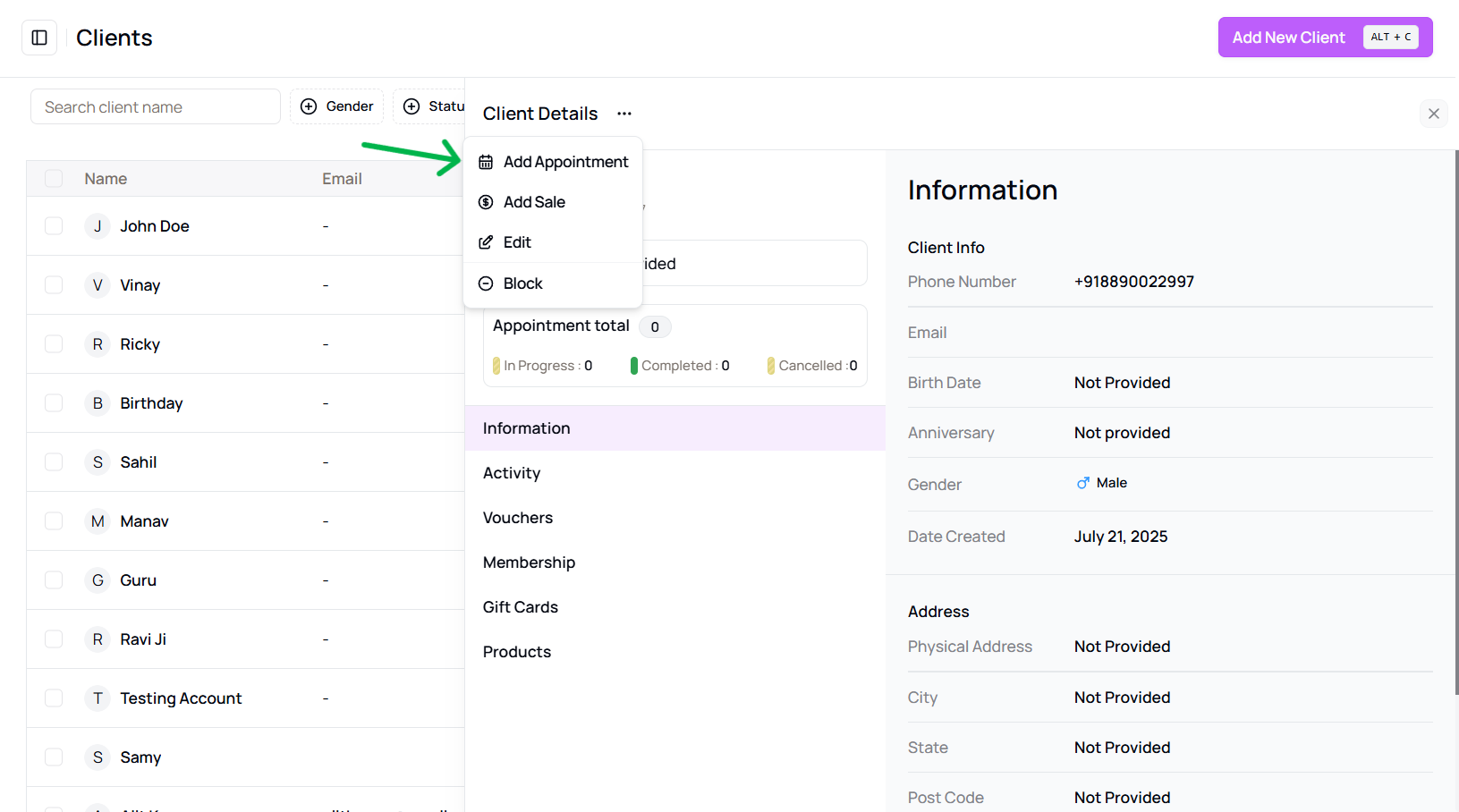Viewport: 1459px width, 812px height.
Task: Check the Birthday row checkbox
Action: click(x=54, y=403)
